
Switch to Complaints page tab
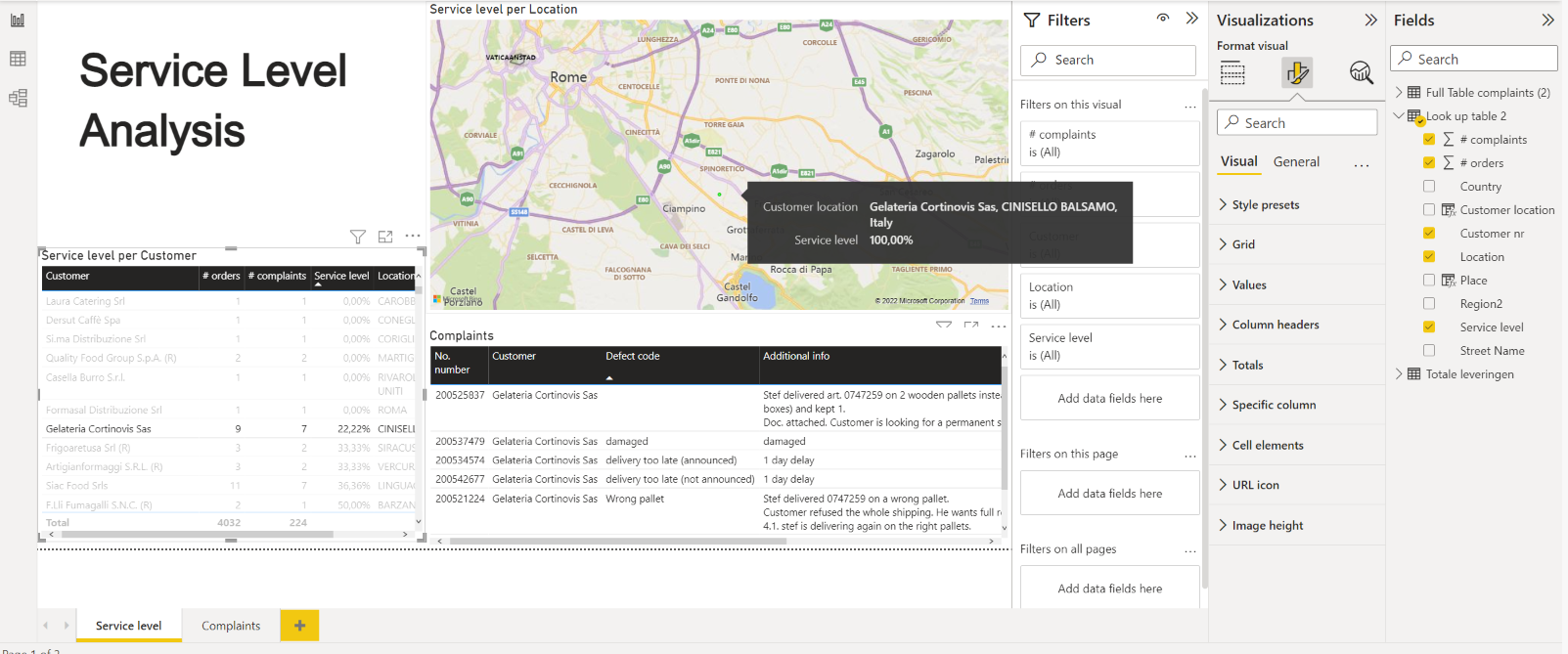tap(231, 626)
